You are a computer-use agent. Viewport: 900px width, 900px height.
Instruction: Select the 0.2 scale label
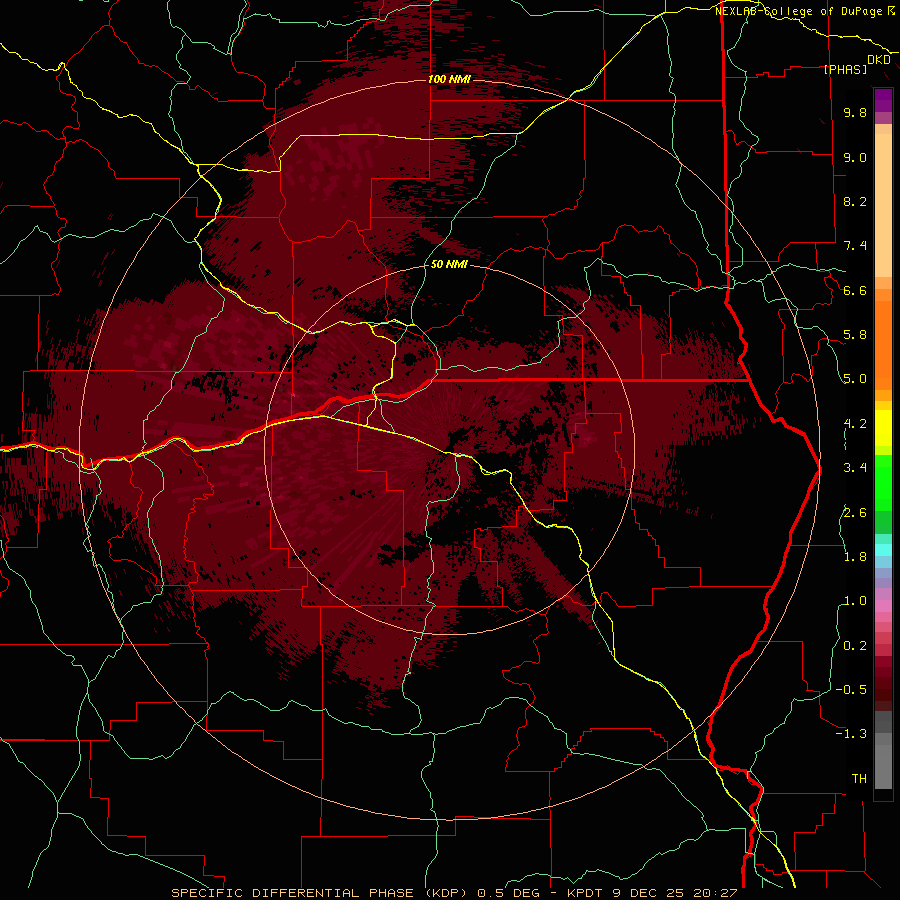click(x=855, y=646)
